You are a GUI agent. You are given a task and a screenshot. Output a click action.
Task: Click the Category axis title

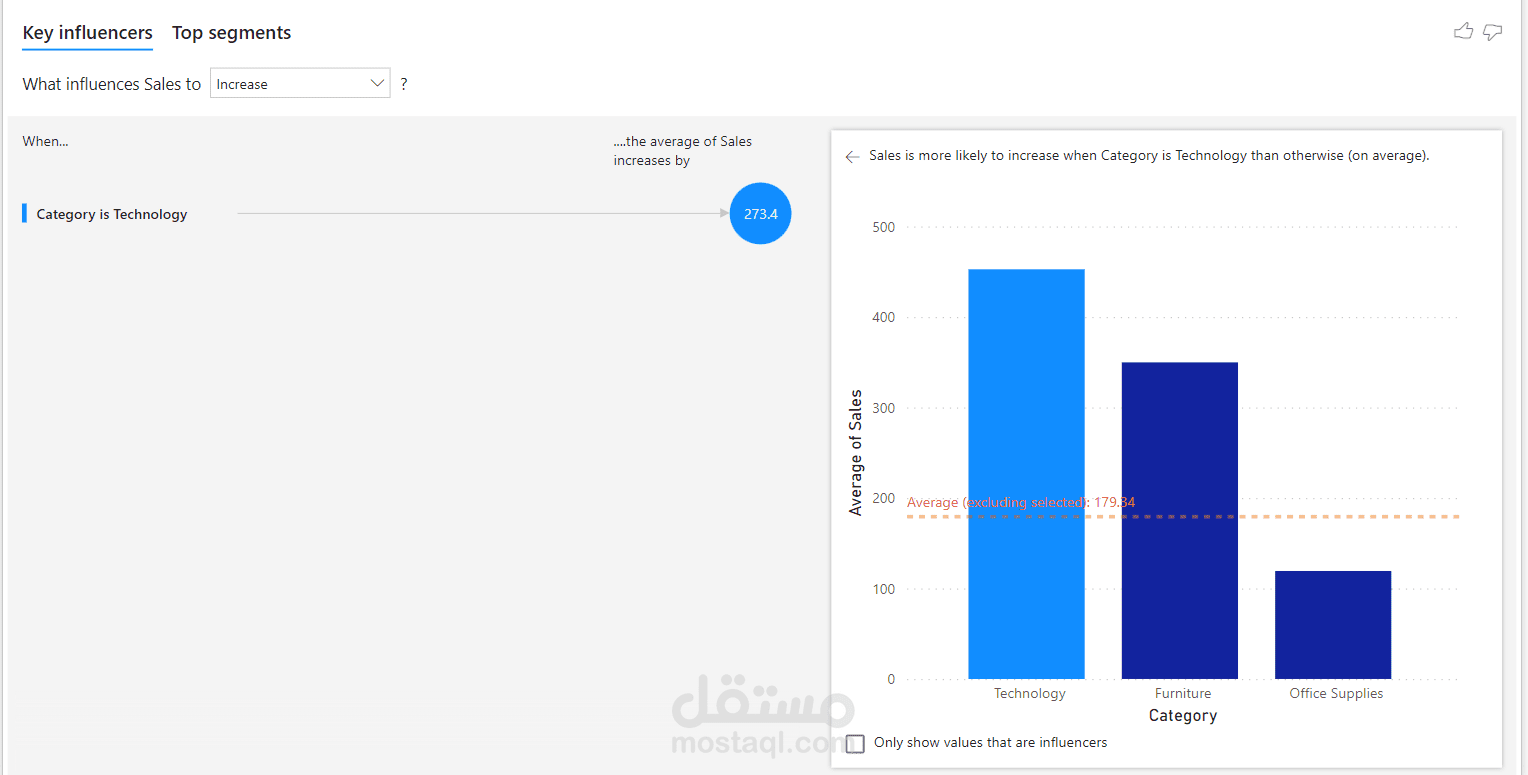pos(1183,716)
